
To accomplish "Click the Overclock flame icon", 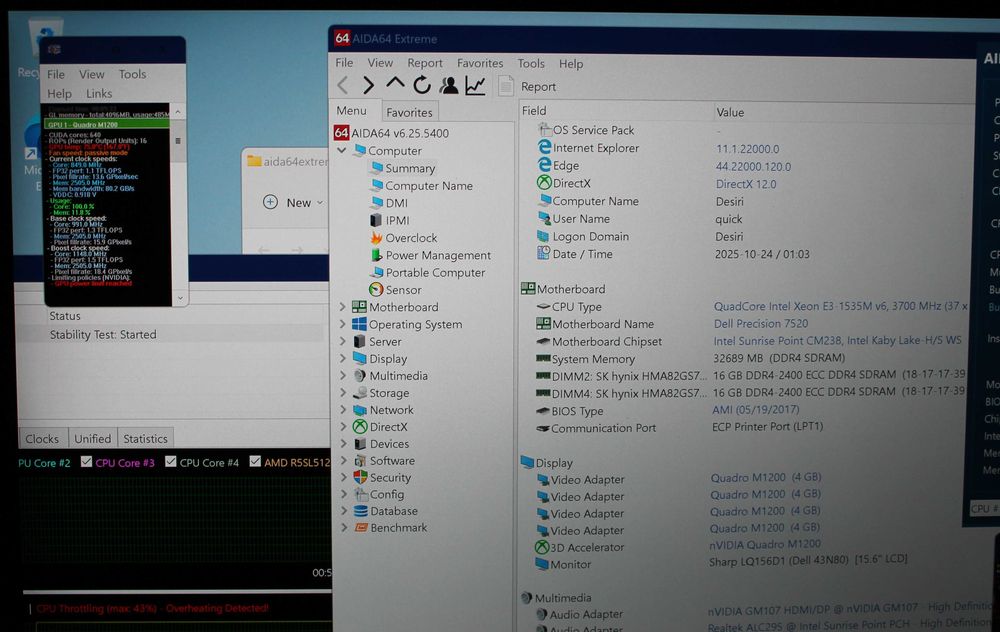I will [x=376, y=237].
